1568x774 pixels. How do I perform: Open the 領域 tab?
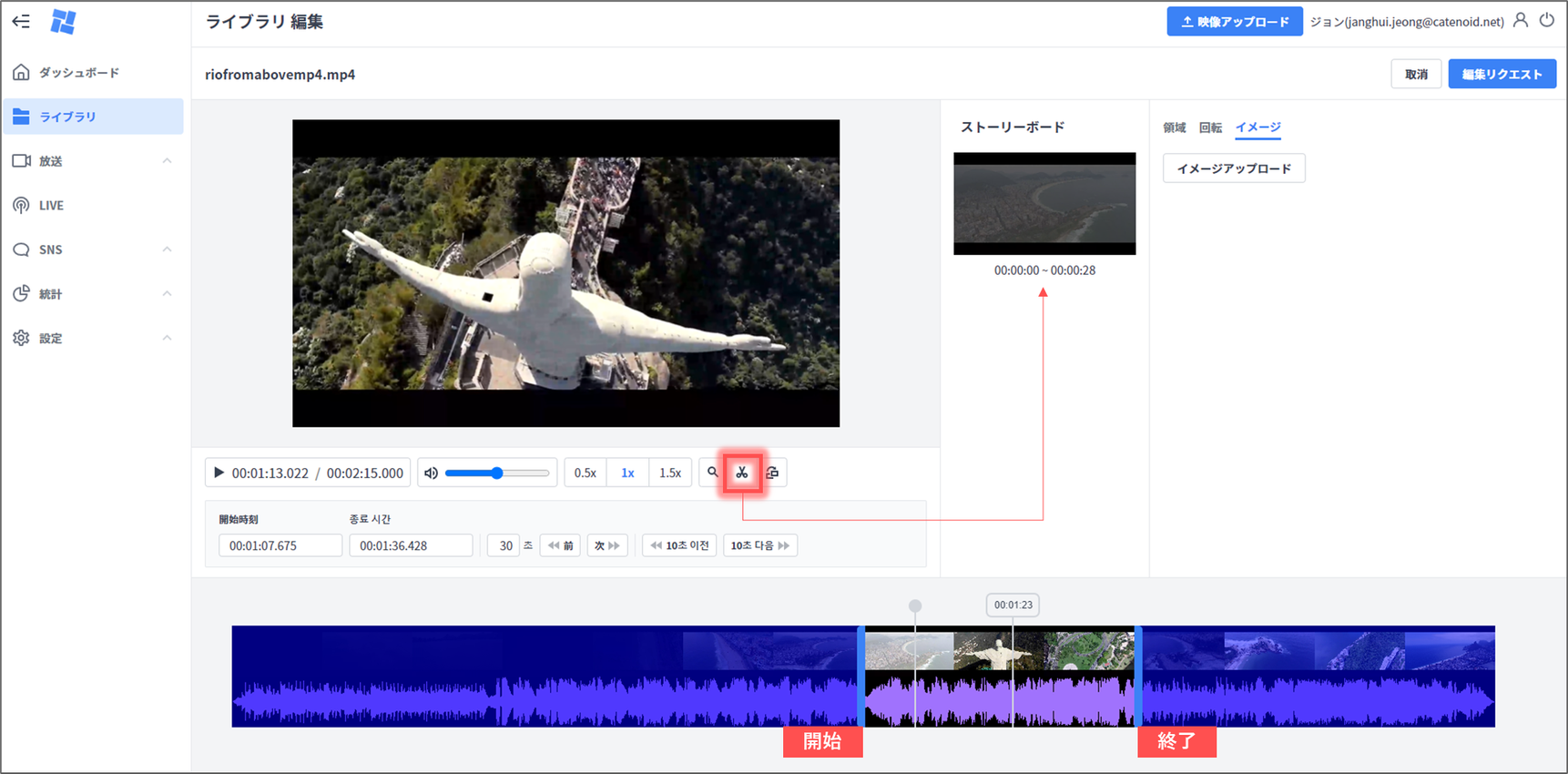click(1175, 127)
